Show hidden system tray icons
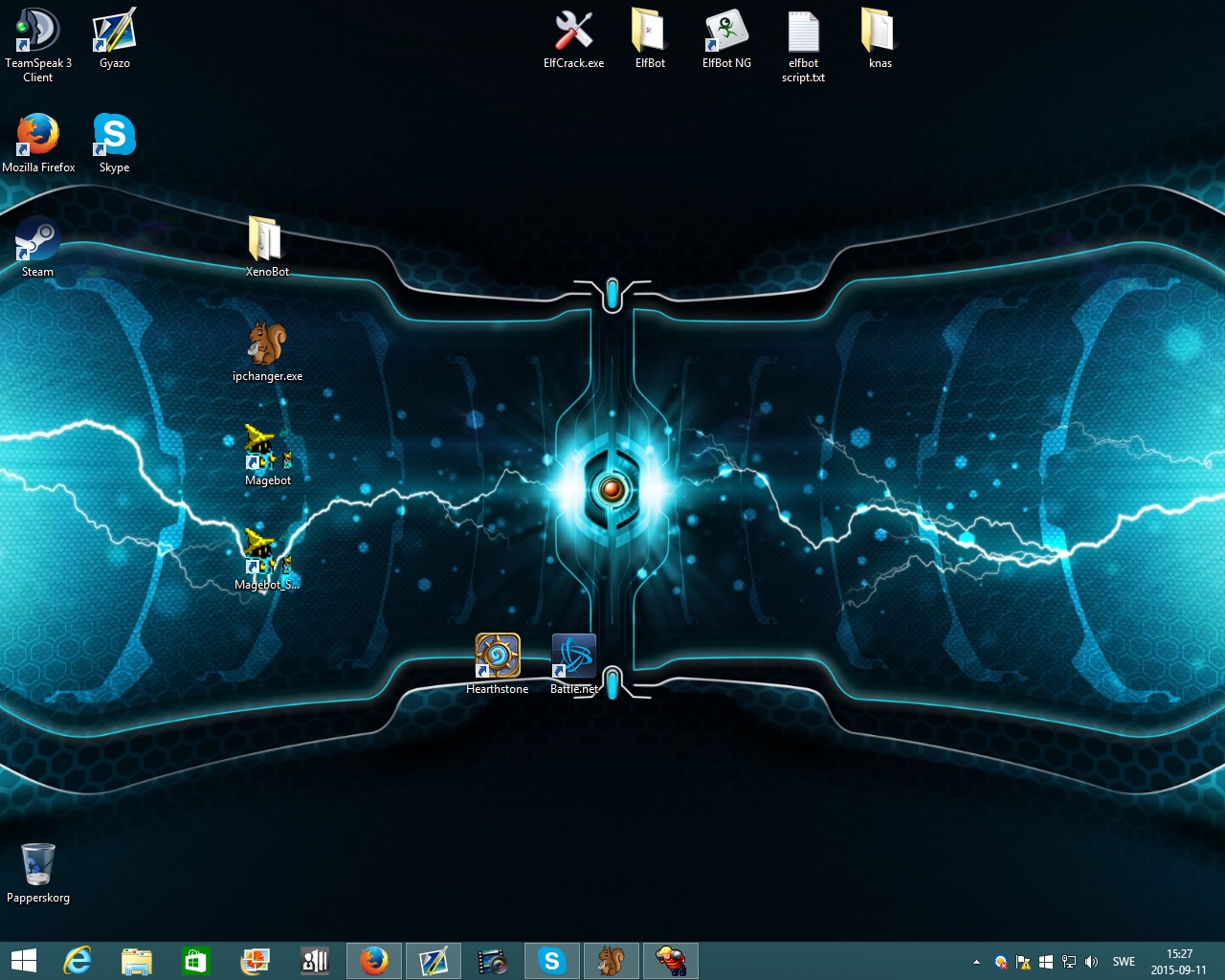 (976, 962)
